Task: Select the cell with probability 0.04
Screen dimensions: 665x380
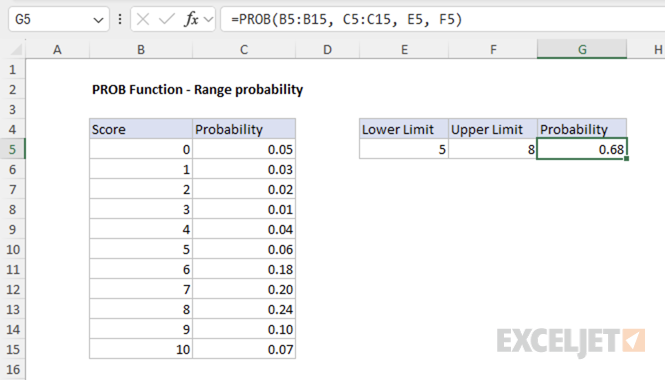Action: click(244, 229)
